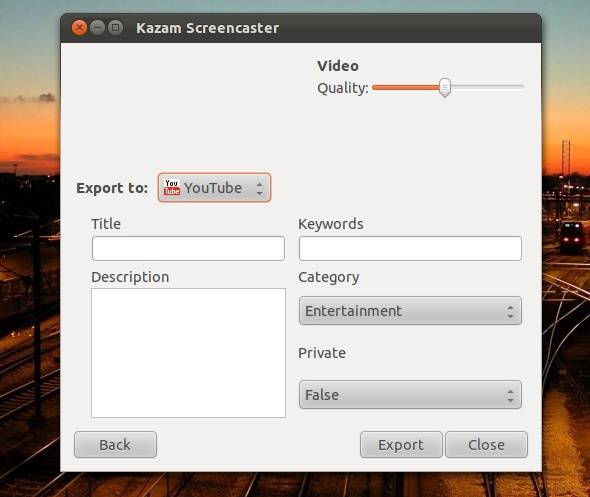Minimize the Kazam Screencaster window
This screenshot has width=590, height=497.
97,28
